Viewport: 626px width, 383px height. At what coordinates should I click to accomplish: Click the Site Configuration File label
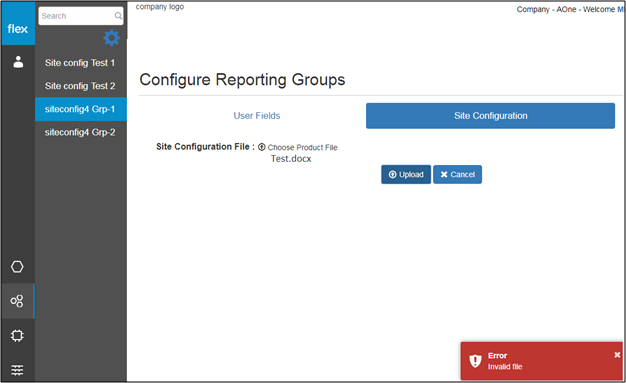click(205, 147)
